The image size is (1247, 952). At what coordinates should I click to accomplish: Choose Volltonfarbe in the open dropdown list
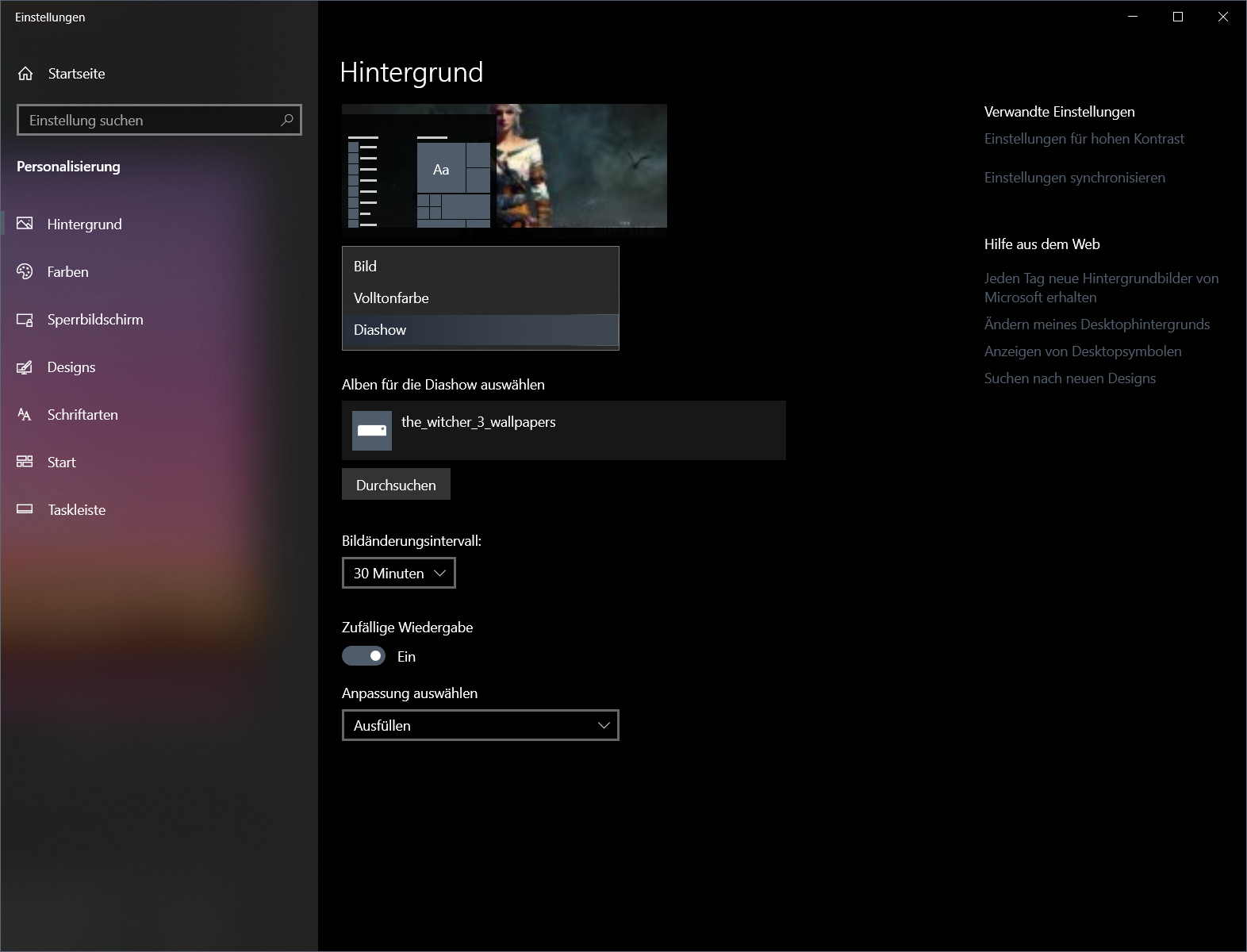[x=481, y=298]
